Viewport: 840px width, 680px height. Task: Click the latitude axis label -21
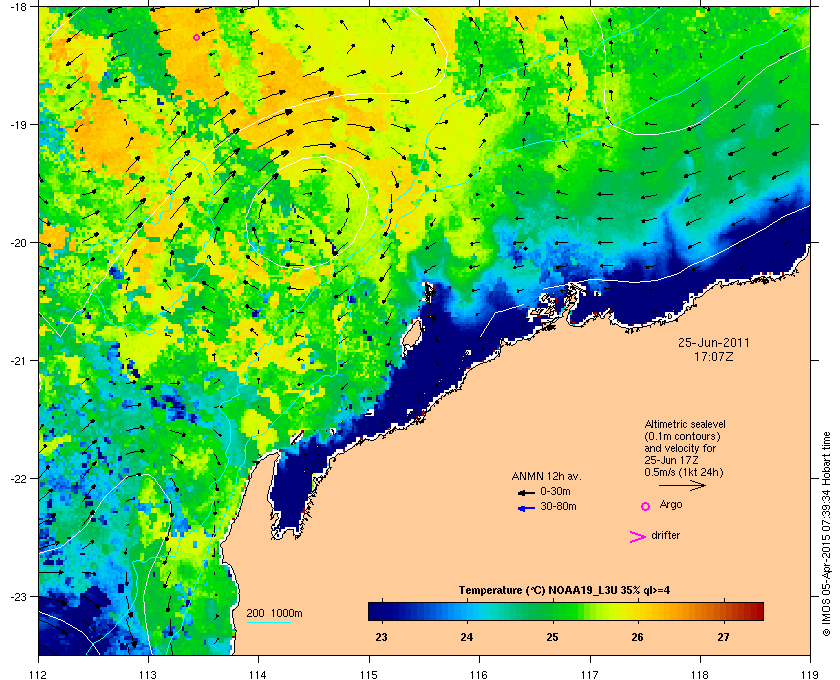point(18,360)
